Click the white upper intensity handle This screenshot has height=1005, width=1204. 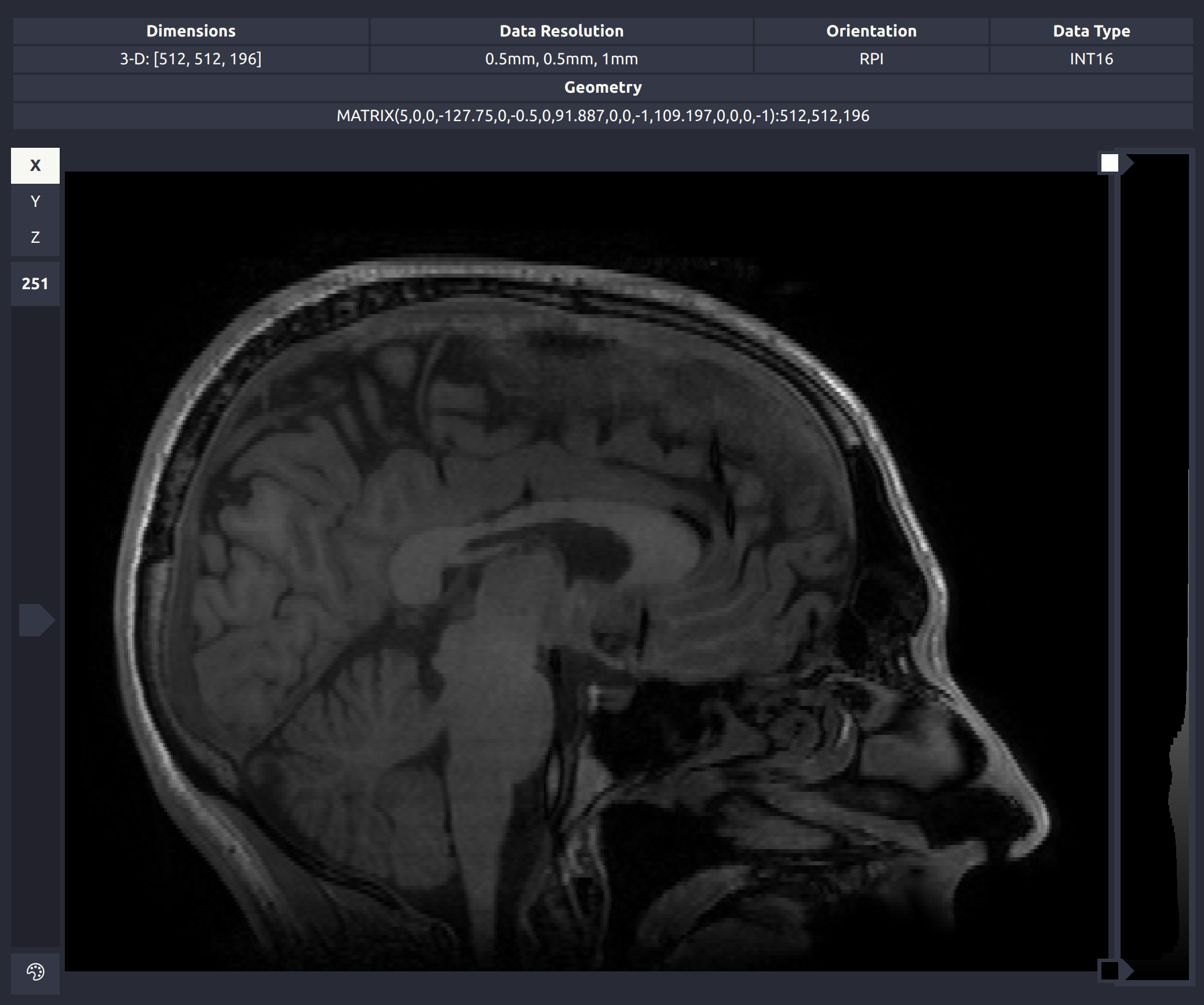point(1110,163)
